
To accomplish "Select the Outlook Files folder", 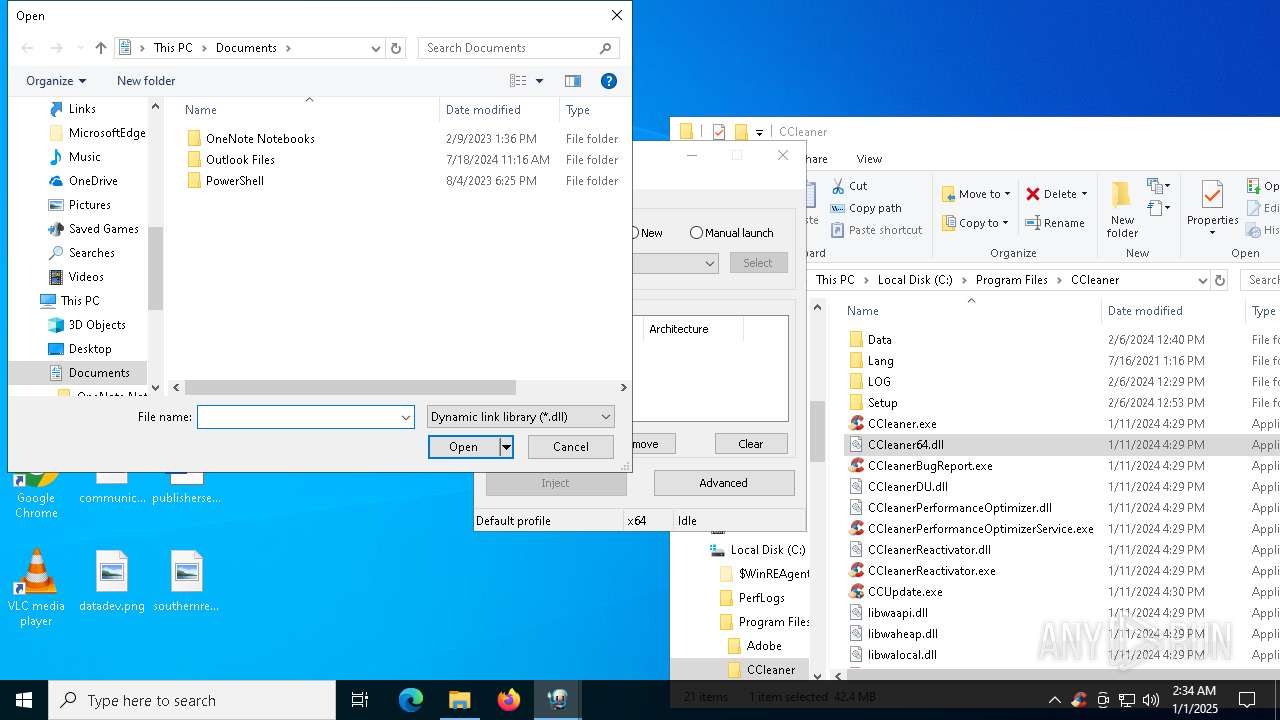I will click(240, 160).
